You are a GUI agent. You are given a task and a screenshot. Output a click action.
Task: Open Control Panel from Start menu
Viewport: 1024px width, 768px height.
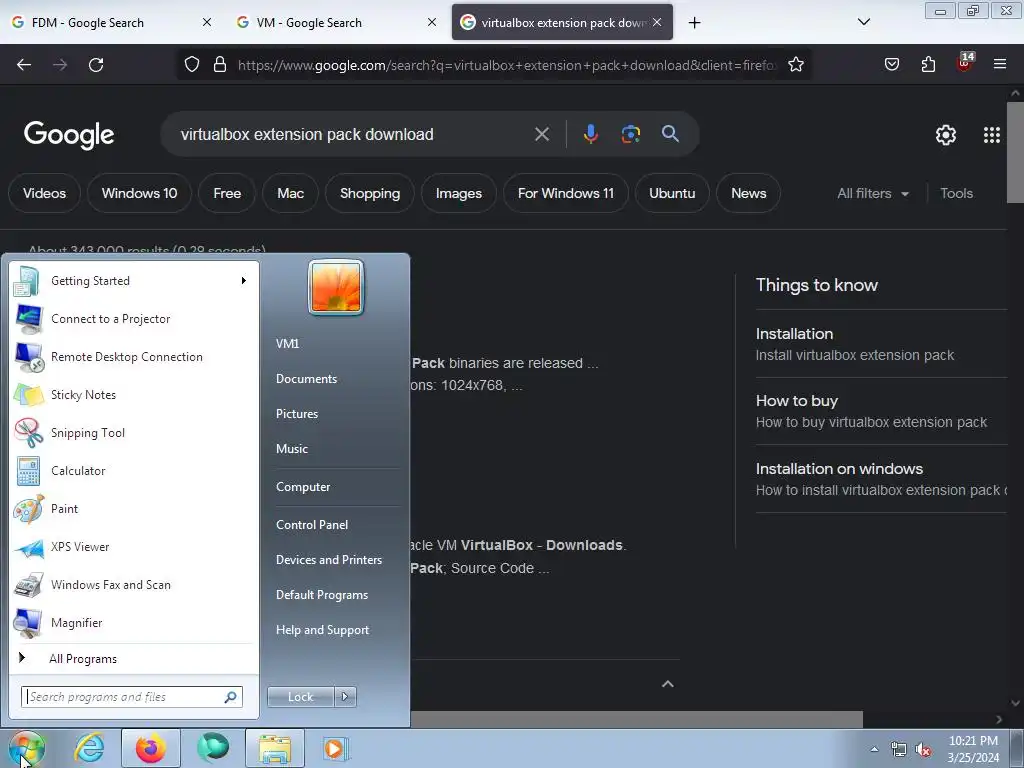(x=312, y=524)
